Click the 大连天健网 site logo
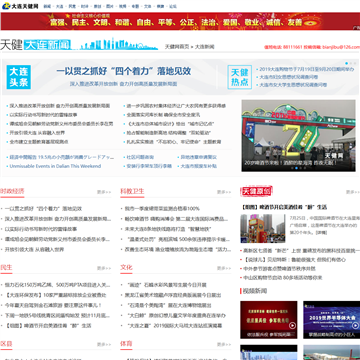The width and height of the screenshot is (360, 360). [20, 6]
